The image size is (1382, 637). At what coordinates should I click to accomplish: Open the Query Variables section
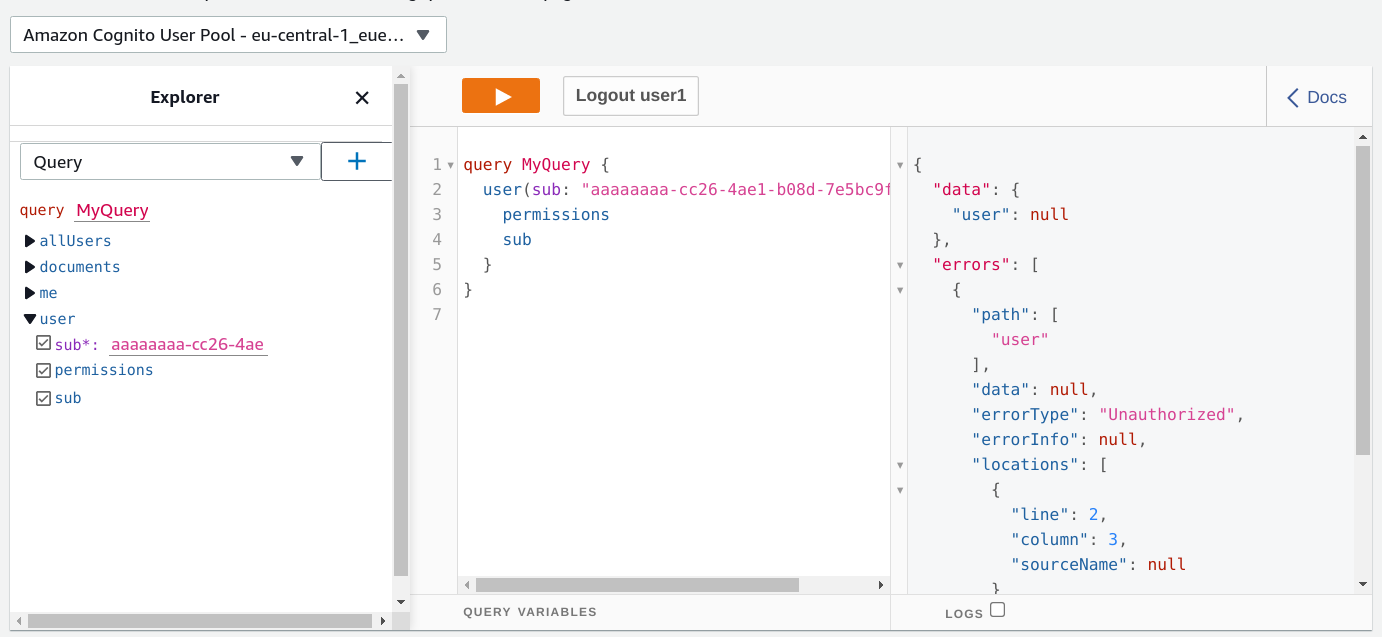(529, 611)
